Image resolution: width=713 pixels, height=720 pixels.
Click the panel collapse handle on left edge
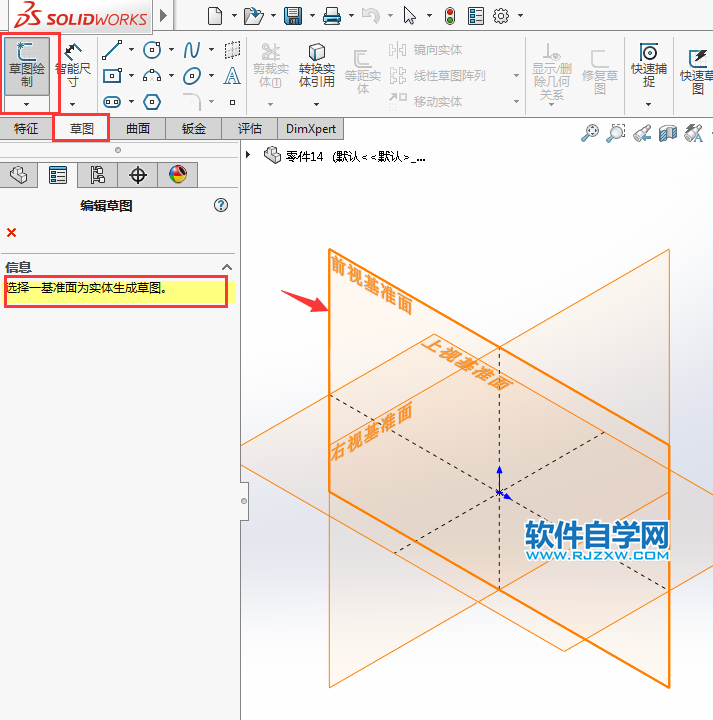[x=244, y=501]
